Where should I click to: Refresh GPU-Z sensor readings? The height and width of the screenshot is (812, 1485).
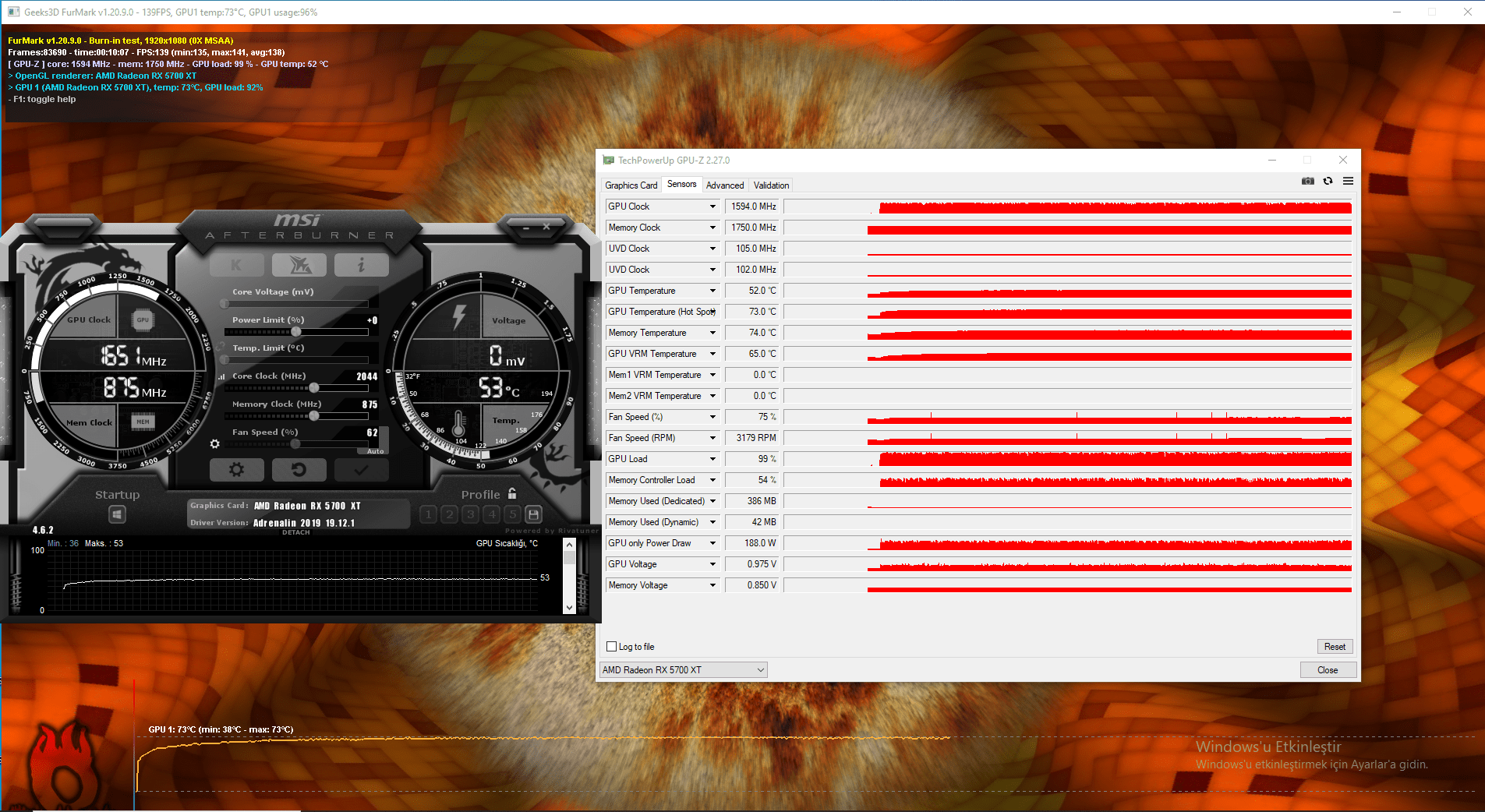point(1328,181)
